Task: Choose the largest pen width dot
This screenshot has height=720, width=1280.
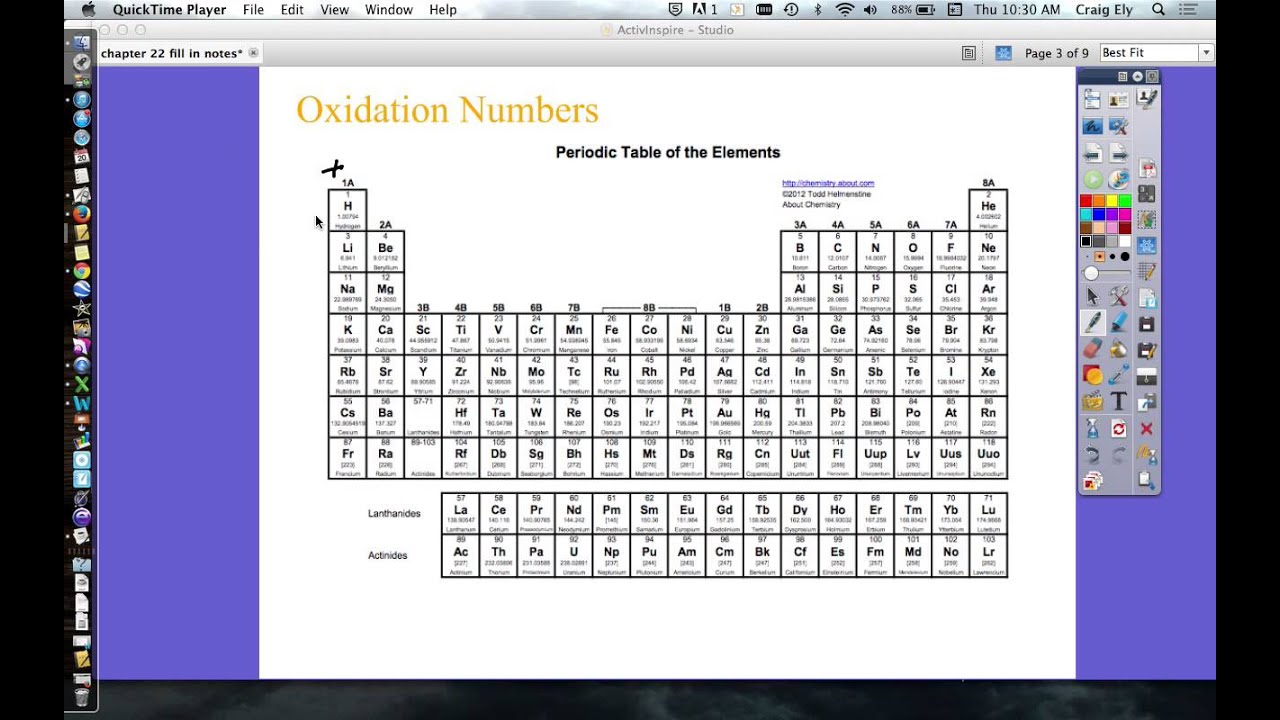Action: click(1125, 257)
